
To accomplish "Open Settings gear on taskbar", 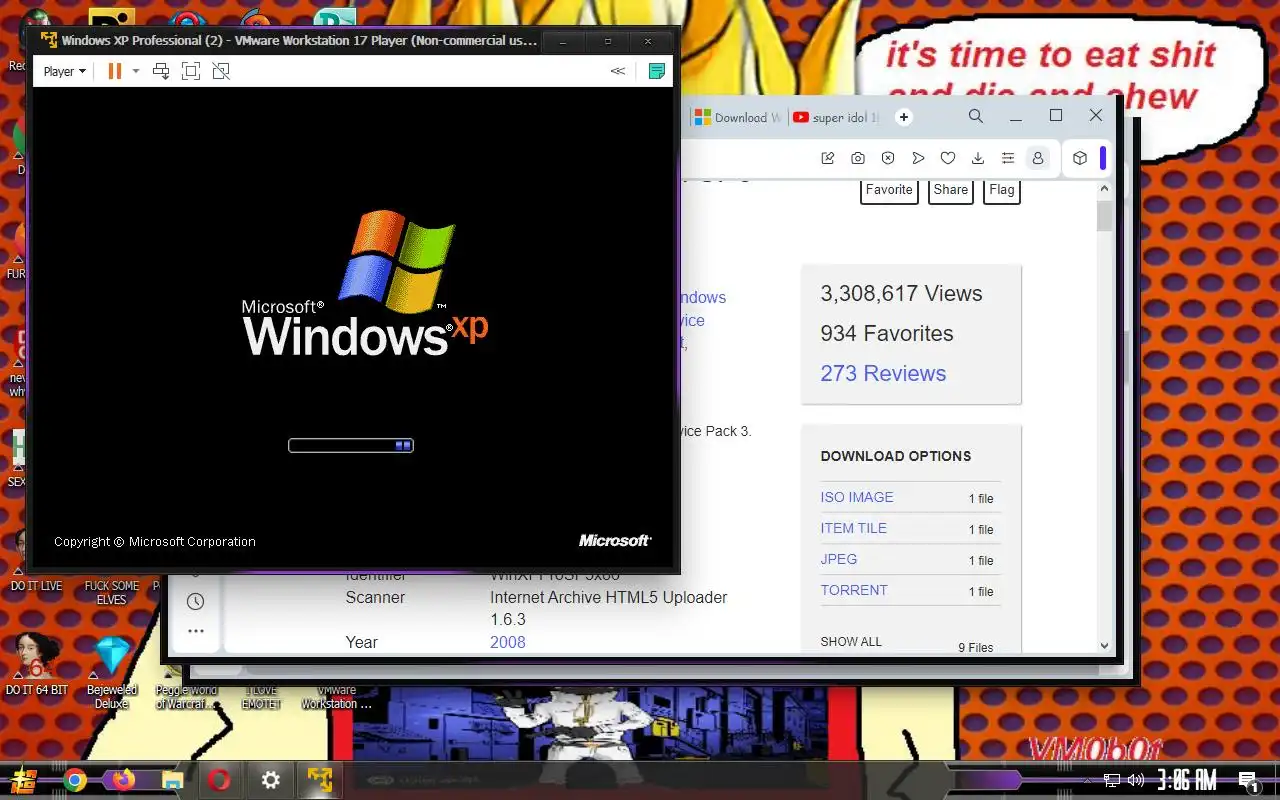I will coord(270,780).
